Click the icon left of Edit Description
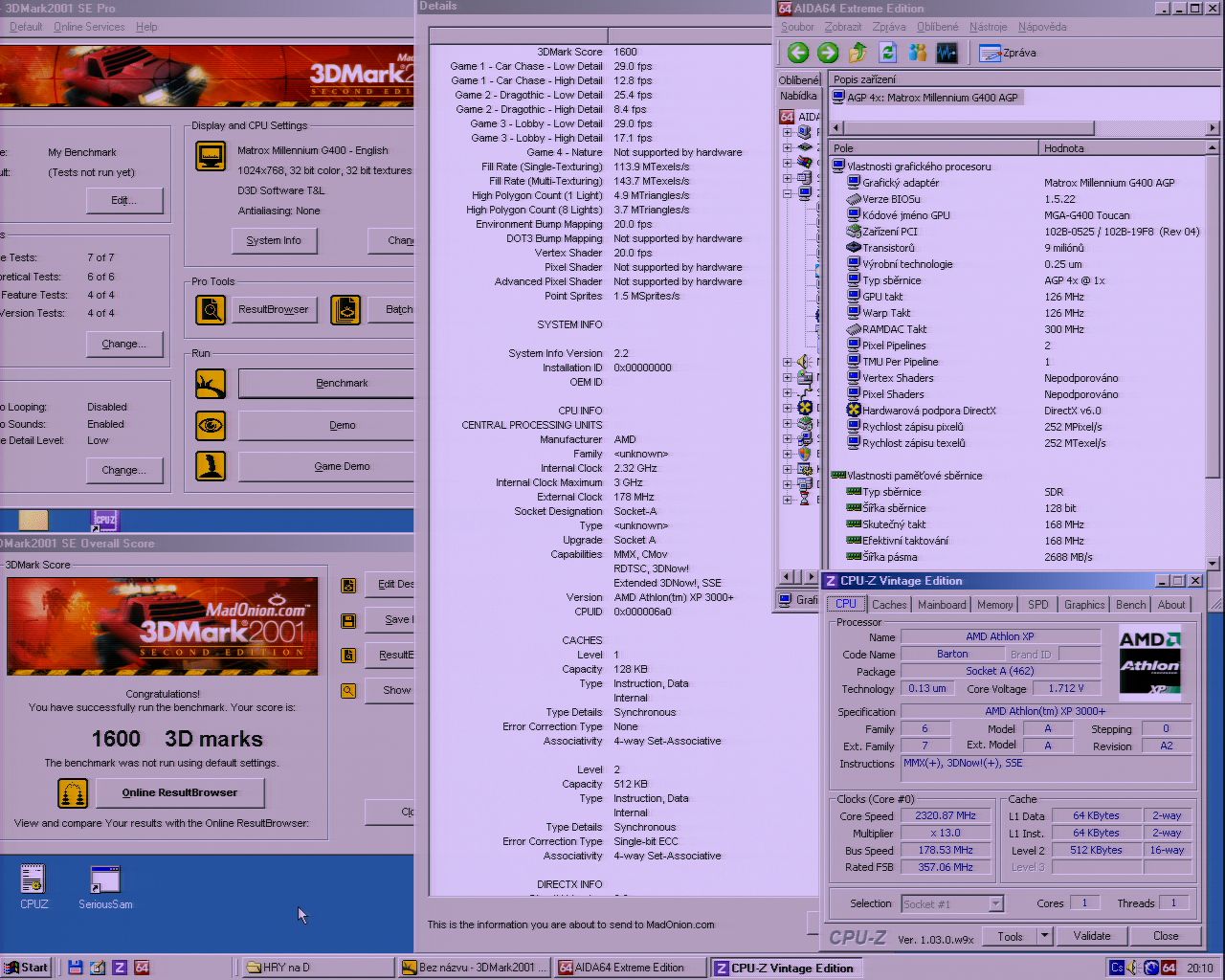The image size is (1225, 980). [348, 585]
